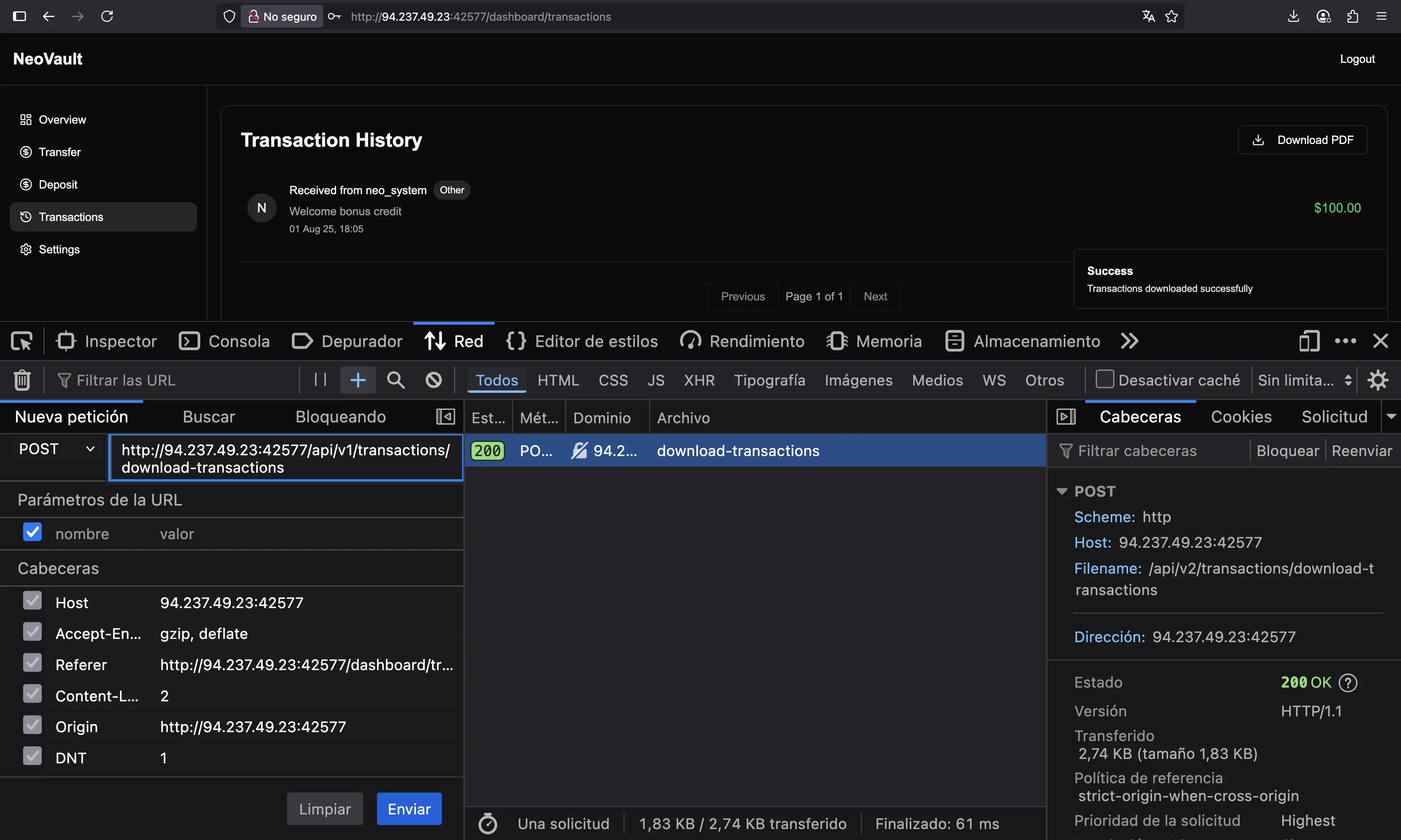
Task: Click Logout in the NeoVault header
Action: pyautogui.click(x=1357, y=59)
